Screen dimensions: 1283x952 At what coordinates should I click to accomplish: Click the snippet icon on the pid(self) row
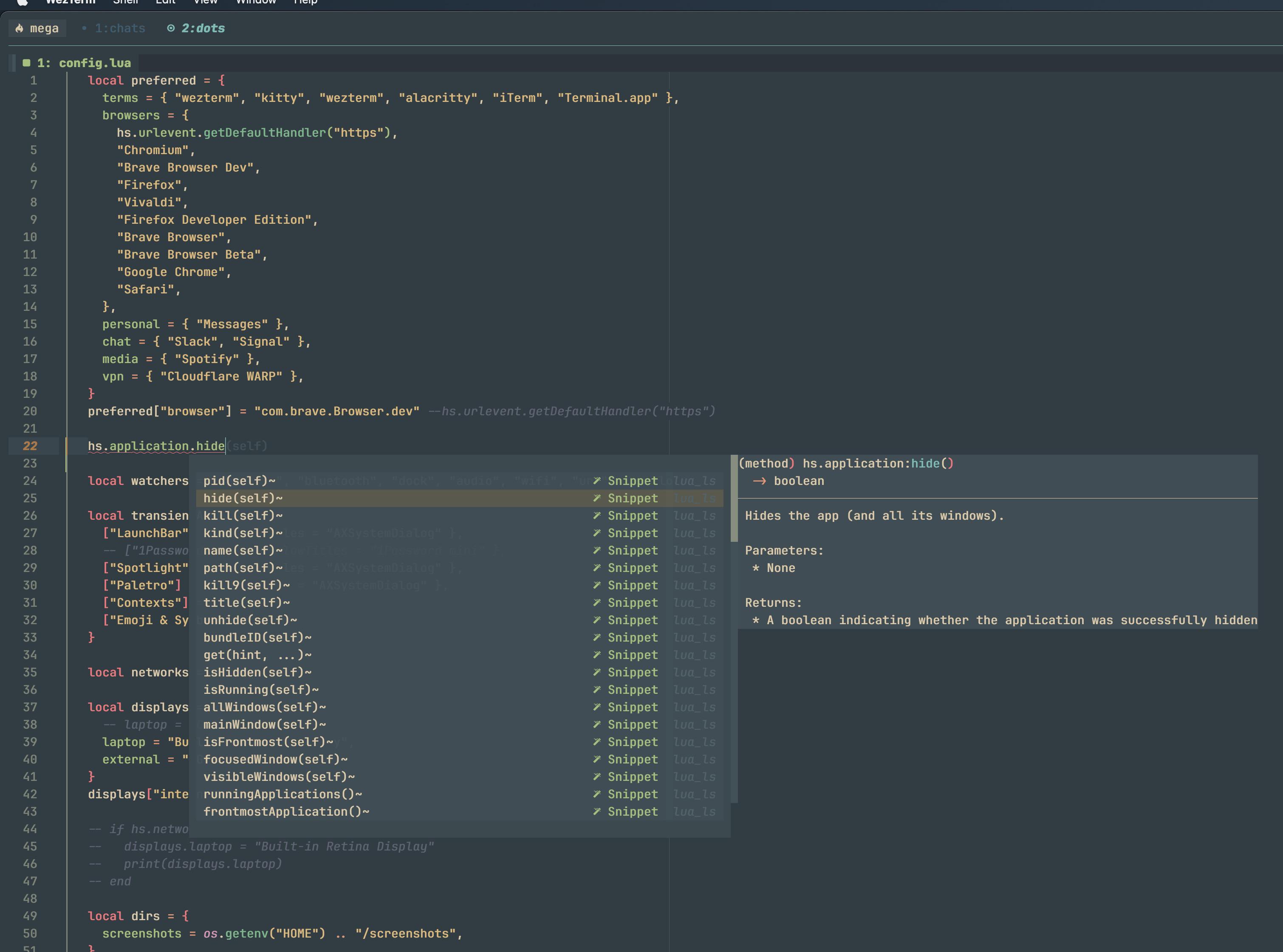[597, 481]
